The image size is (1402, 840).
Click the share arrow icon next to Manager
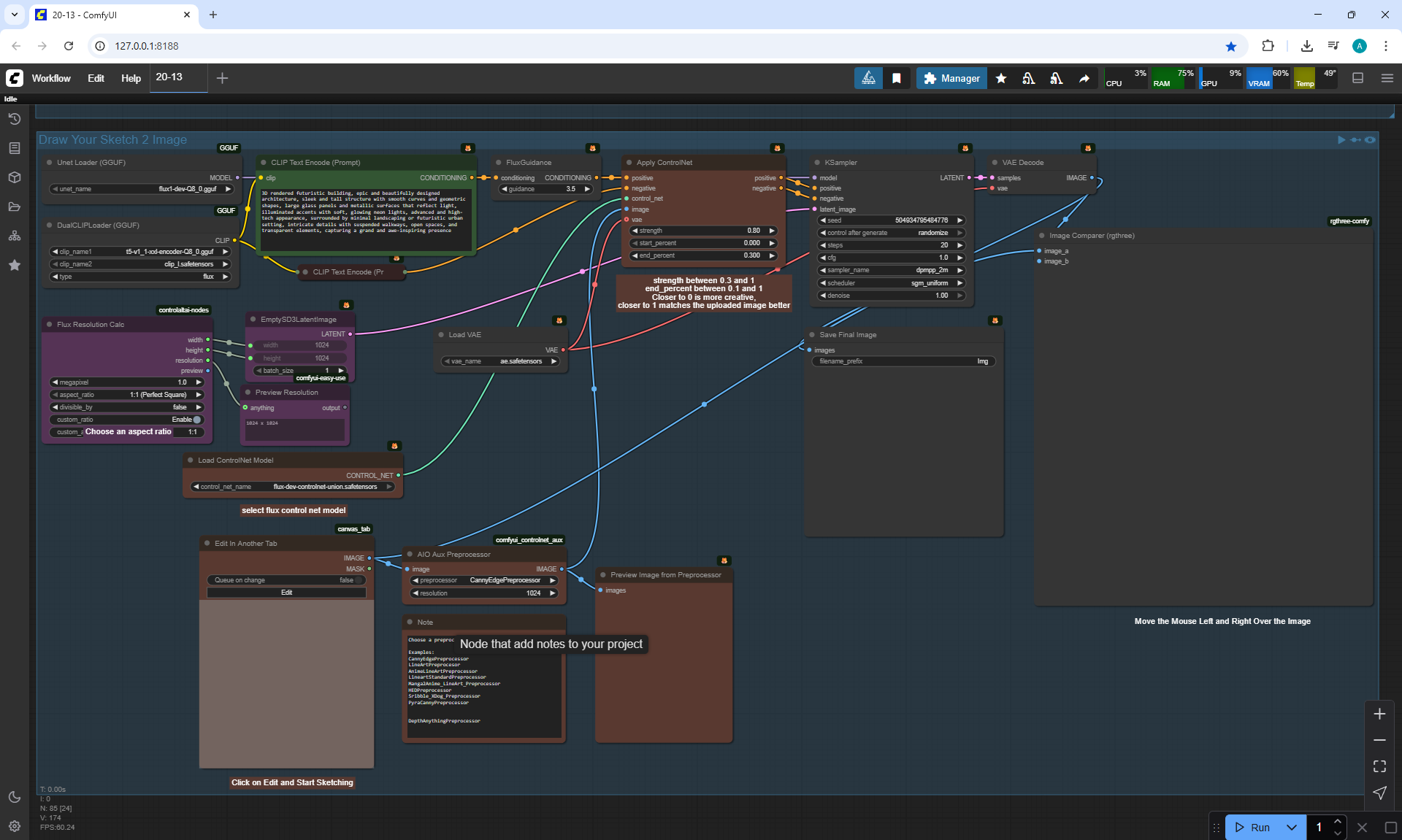pyautogui.click(x=1084, y=78)
